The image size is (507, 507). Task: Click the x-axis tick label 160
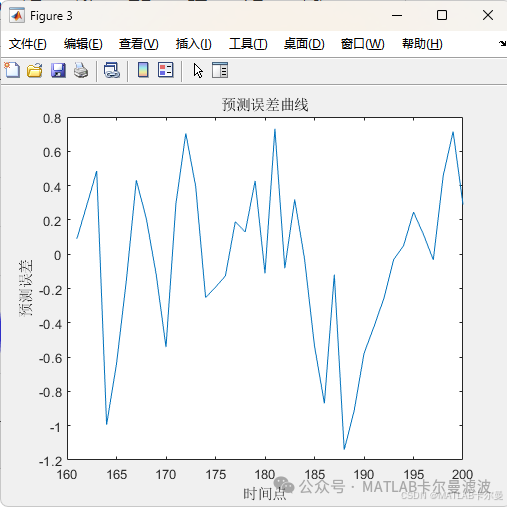coord(67,475)
